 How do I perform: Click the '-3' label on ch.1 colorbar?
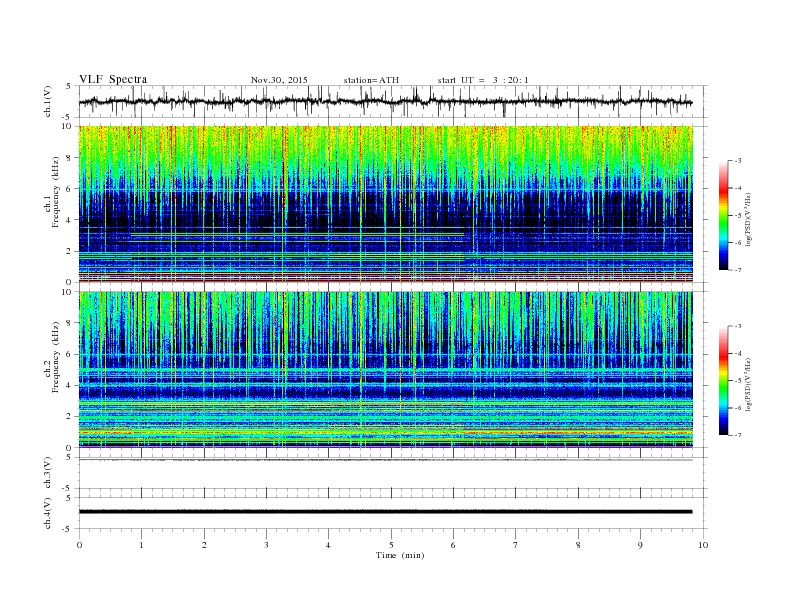(737, 161)
